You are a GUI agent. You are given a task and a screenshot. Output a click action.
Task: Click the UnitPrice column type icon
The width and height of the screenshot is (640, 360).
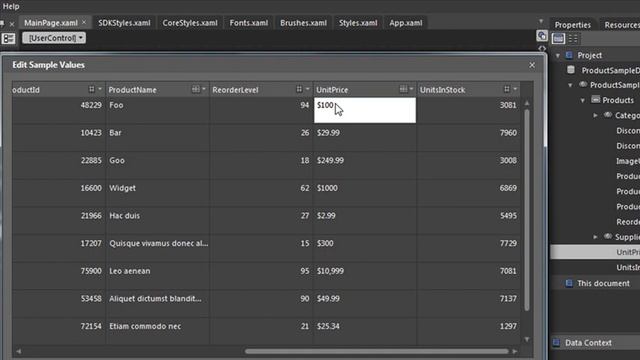pos(403,89)
